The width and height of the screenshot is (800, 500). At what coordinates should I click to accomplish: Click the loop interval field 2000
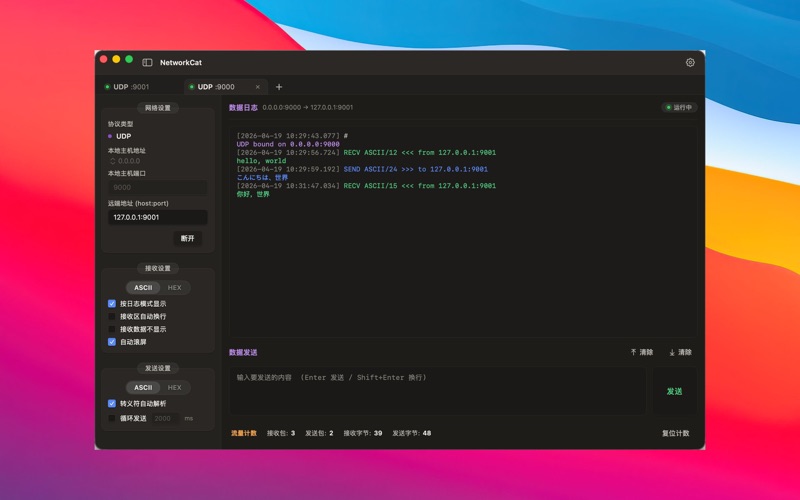165,418
